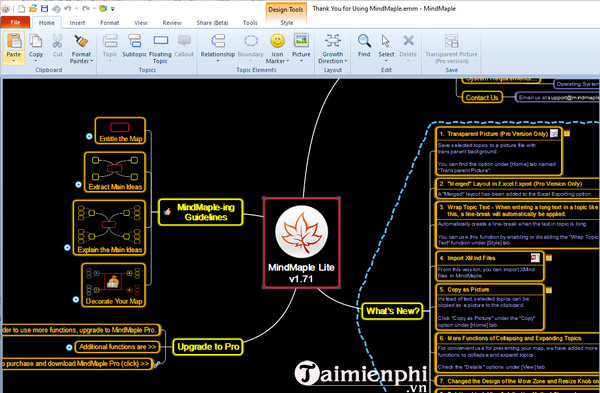The image size is (600, 393).
Task: Open the Style tab under Design Tools
Action: 287,23
